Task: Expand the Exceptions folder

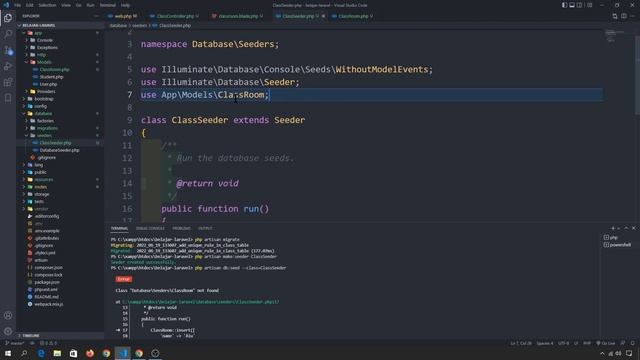Action: point(47,48)
